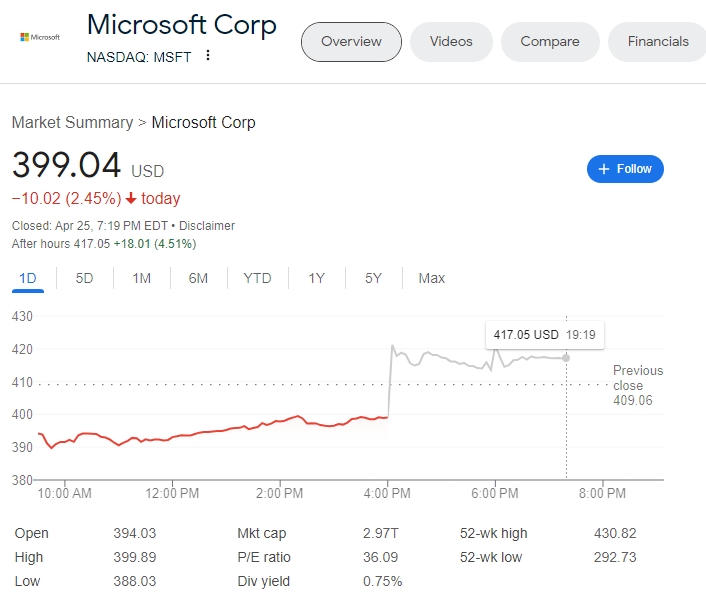
Task: Click the chart marker at 19:19
Action: pos(567,357)
